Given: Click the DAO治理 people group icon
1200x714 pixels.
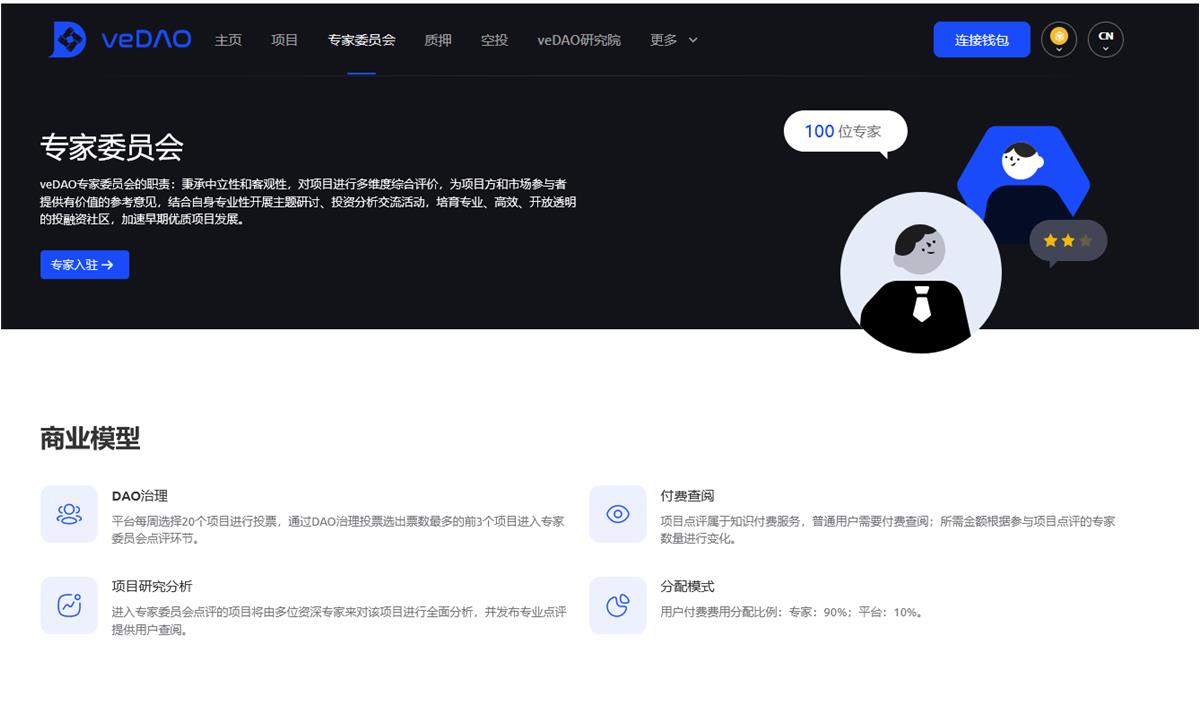Looking at the screenshot, I should pos(68,514).
